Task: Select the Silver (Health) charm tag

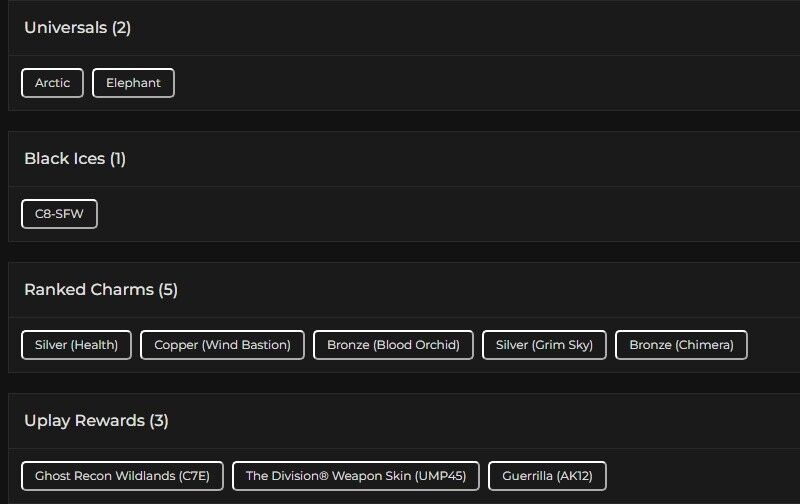Action: [x=76, y=345]
